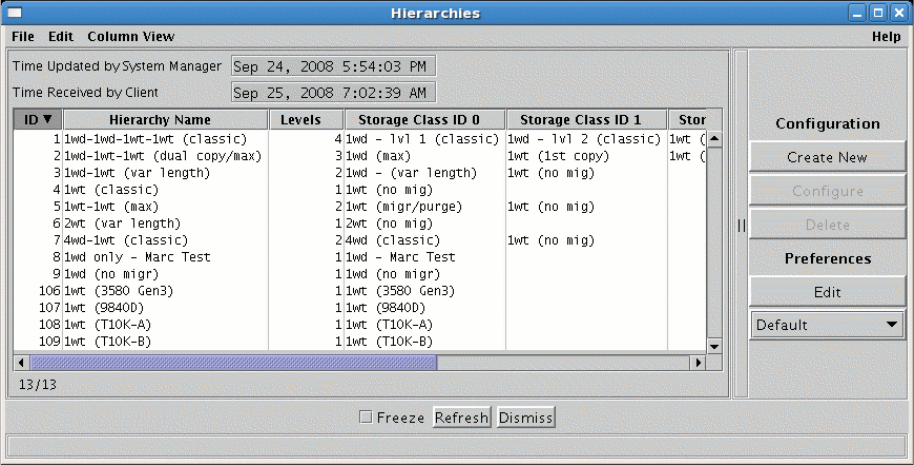
Task: Sort by Hierarchy Name column header
Action: (x=166, y=119)
